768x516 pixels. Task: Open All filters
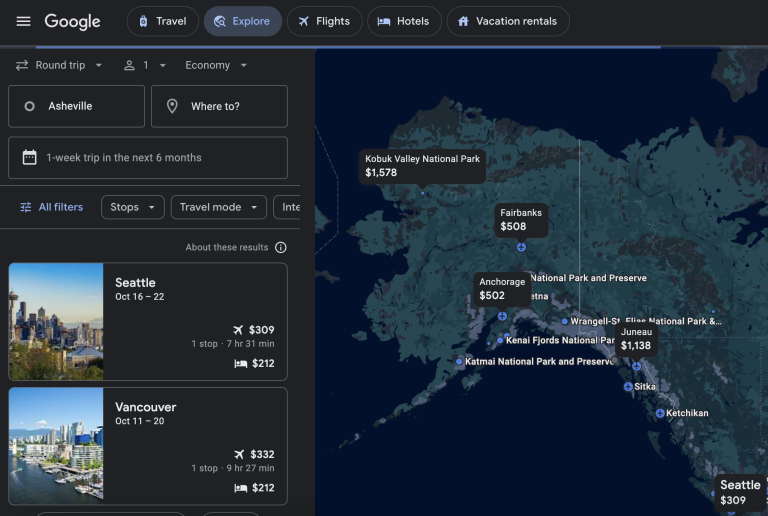click(51, 207)
